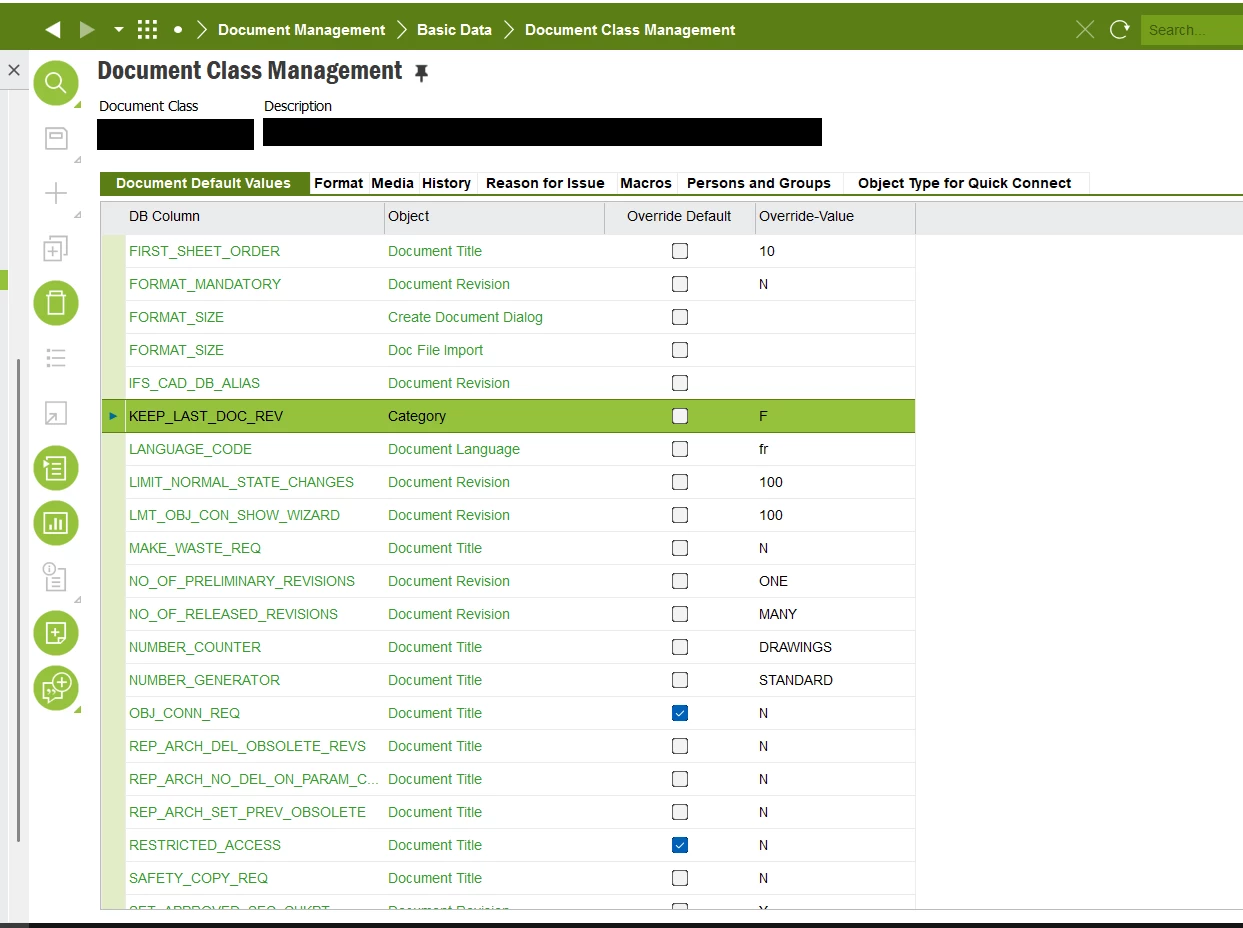
Task: Pin the Document Class Management page
Action: pyautogui.click(x=421, y=73)
